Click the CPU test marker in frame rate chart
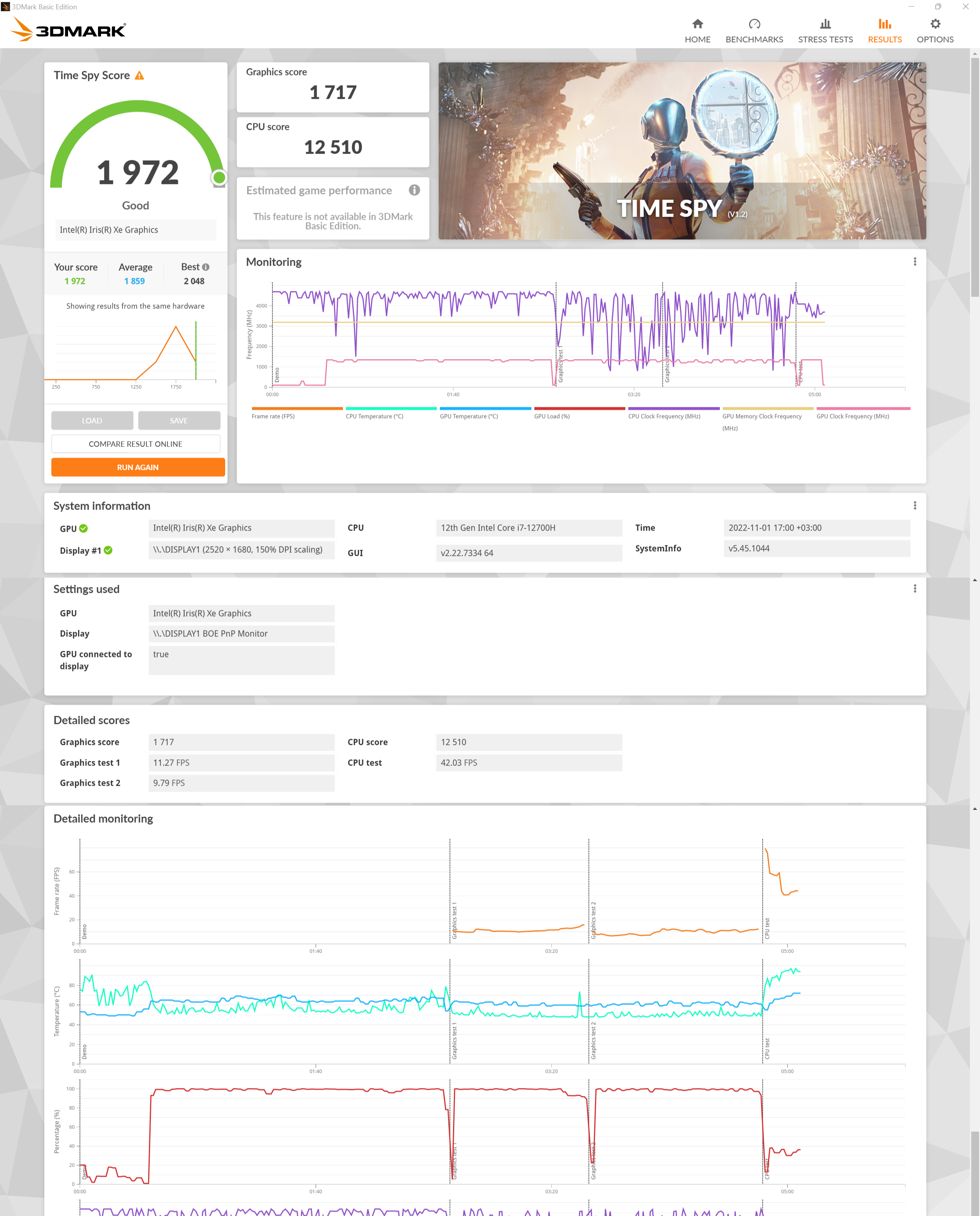 (766, 928)
